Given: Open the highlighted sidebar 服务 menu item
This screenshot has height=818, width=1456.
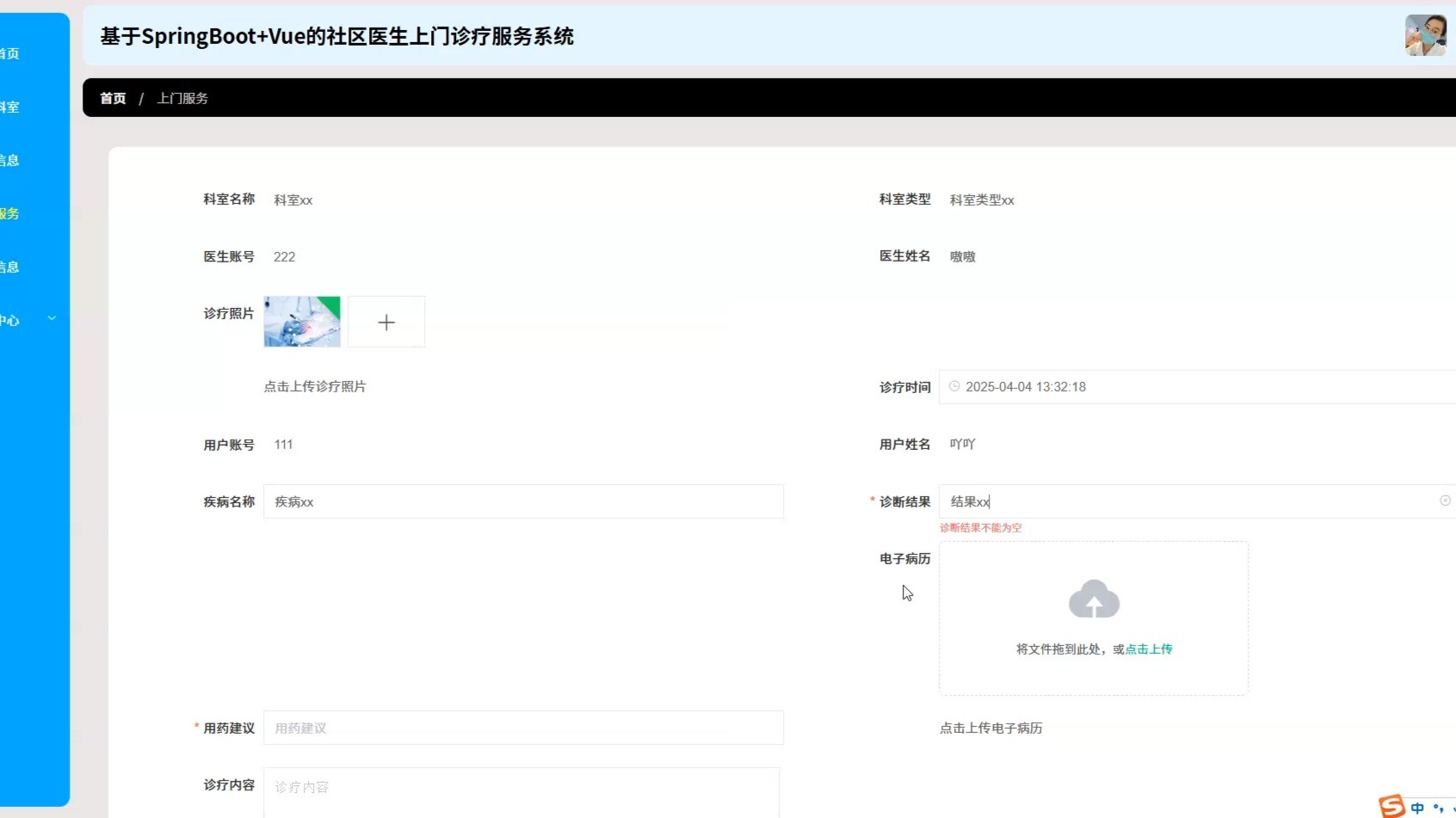Looking at the screenshot, I should pos(9,213).
